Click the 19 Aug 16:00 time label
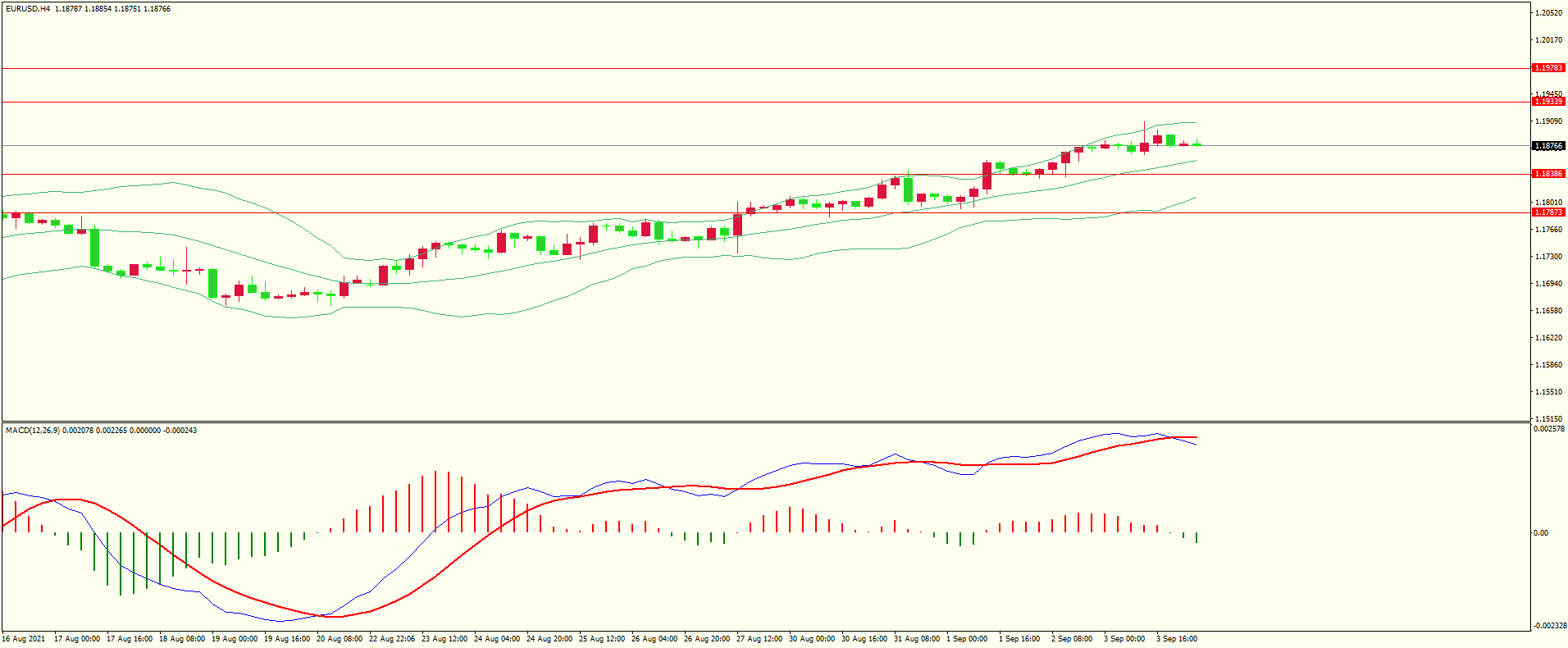 click(287, 639)
